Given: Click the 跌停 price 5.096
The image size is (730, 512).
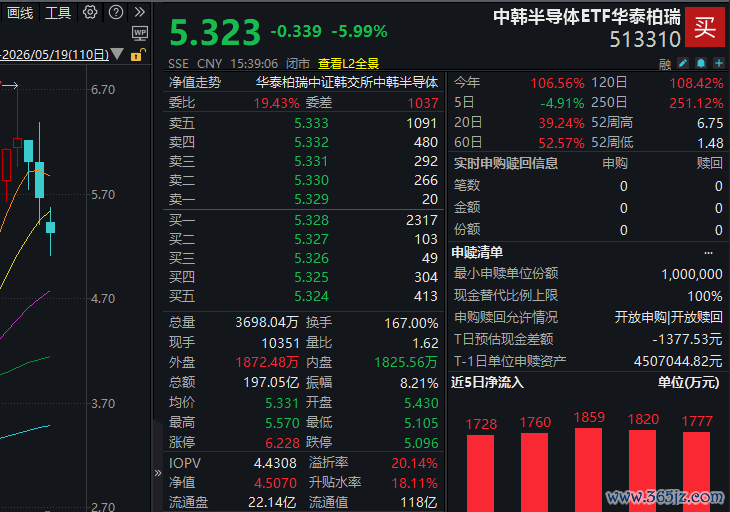Looking at the screenshot, I should [x=421, y=443].
